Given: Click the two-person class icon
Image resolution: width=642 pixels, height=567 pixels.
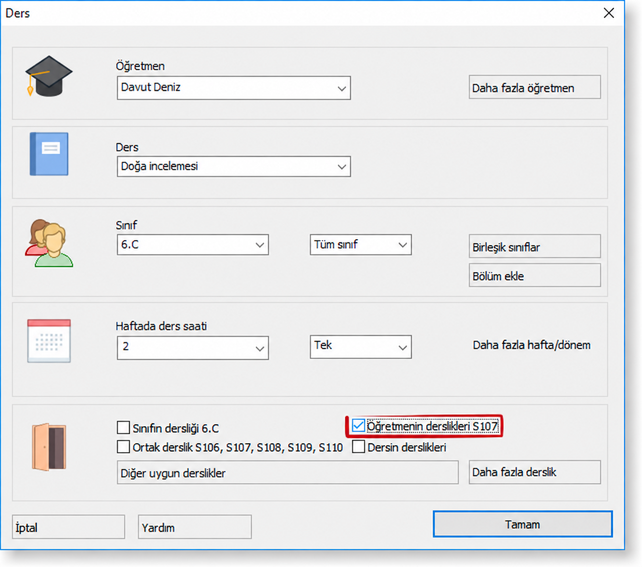Looking at the screenshot, I should [49, 243].
